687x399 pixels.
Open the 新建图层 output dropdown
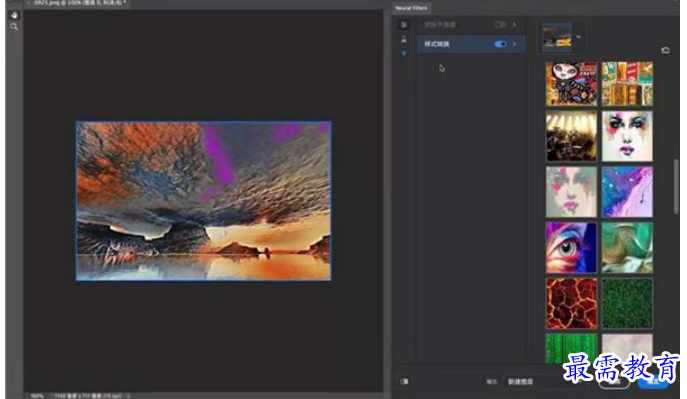point(545,382)
